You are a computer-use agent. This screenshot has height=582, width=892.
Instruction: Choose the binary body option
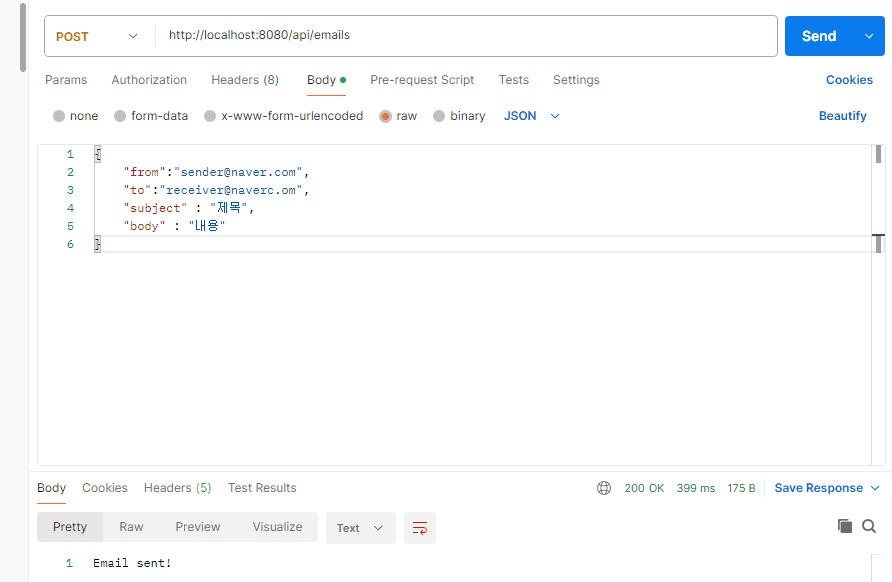pos(439,116)
